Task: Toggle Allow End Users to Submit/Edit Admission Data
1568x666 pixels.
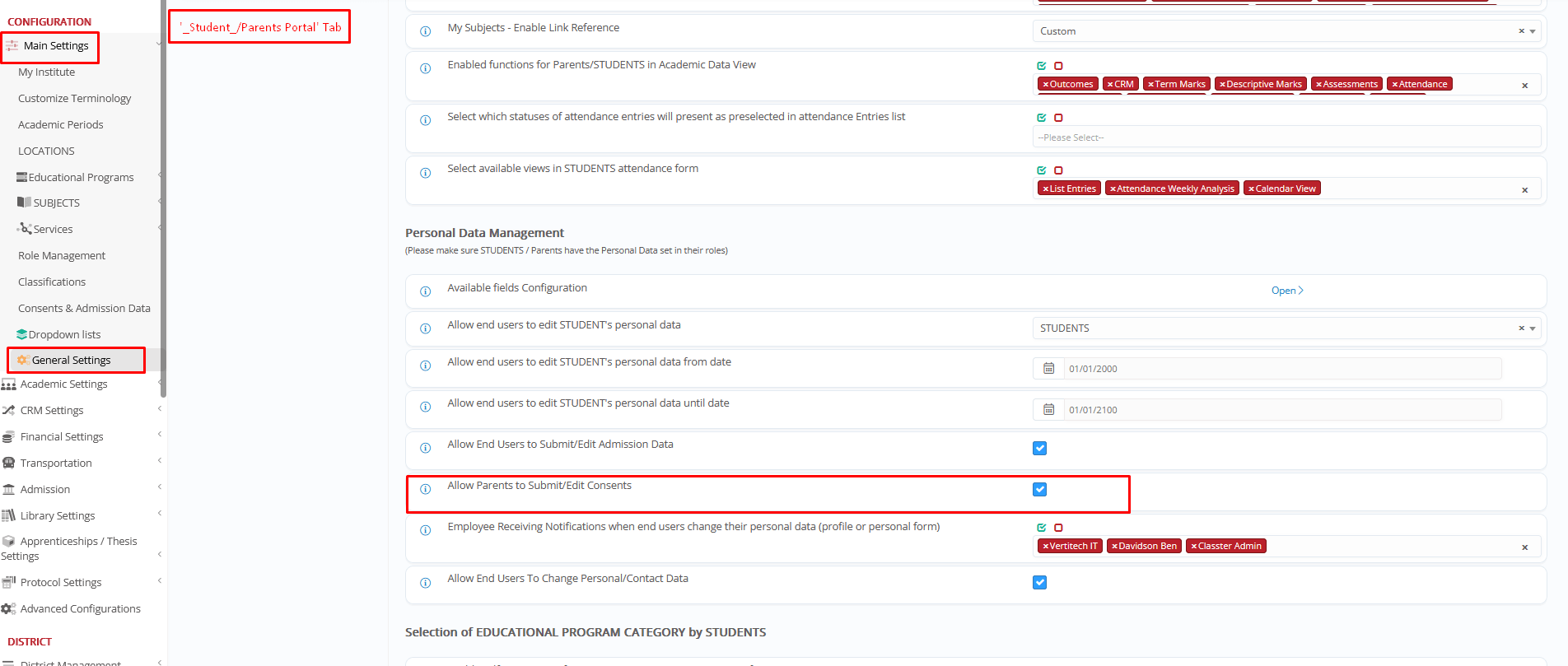Action: (1039, 449)
